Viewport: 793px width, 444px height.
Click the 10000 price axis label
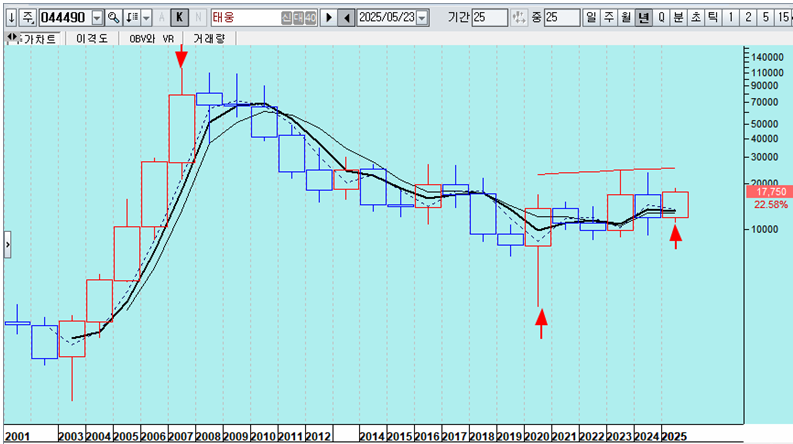[x=764, y=229]
